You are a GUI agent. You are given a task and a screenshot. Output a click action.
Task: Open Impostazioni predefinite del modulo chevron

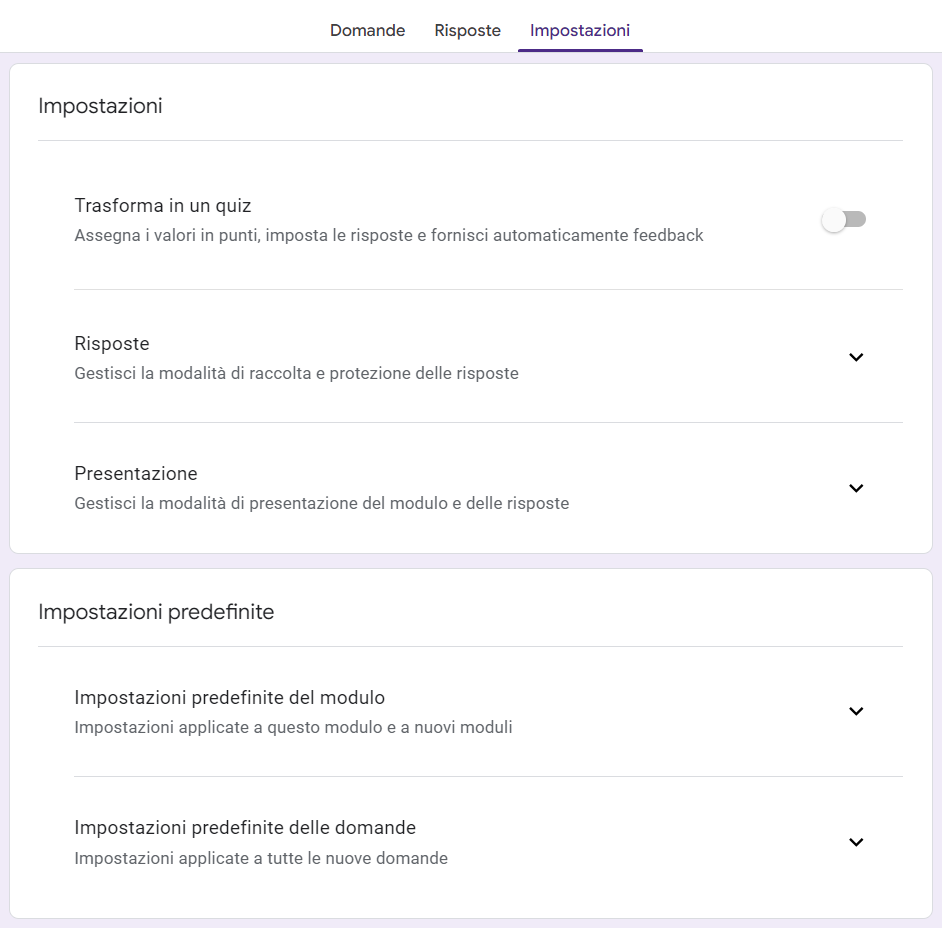856,711
